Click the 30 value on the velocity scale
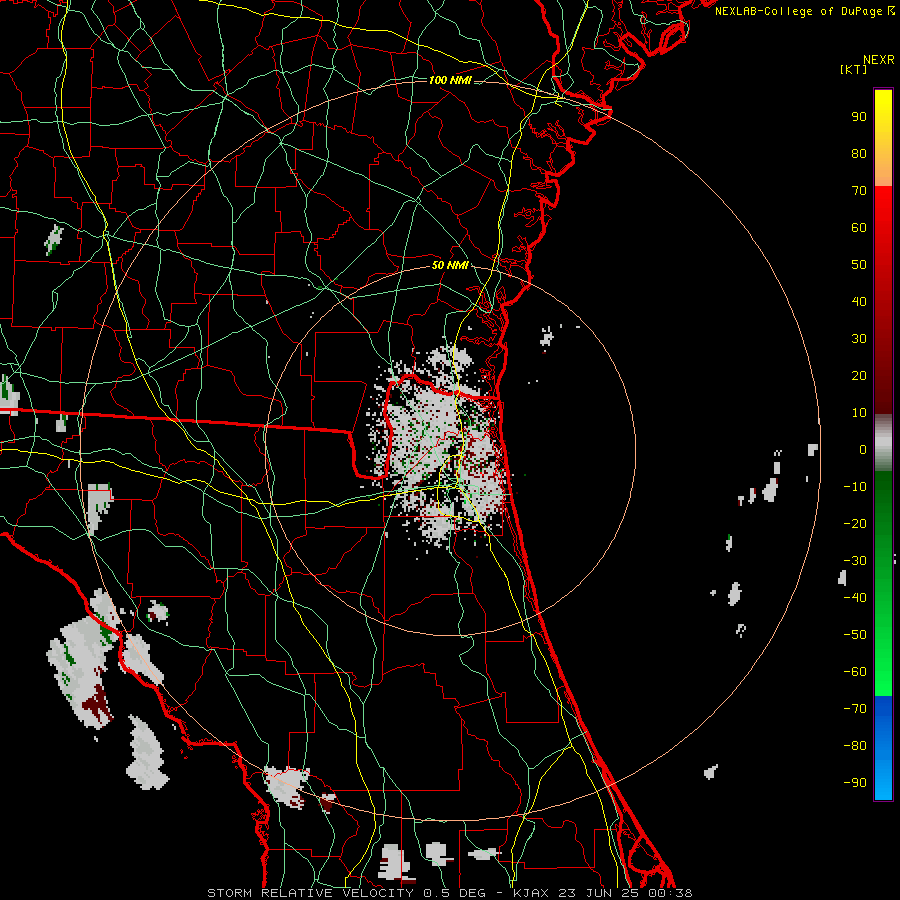Viewport: 900px width, 900px height. coord(859,339)
